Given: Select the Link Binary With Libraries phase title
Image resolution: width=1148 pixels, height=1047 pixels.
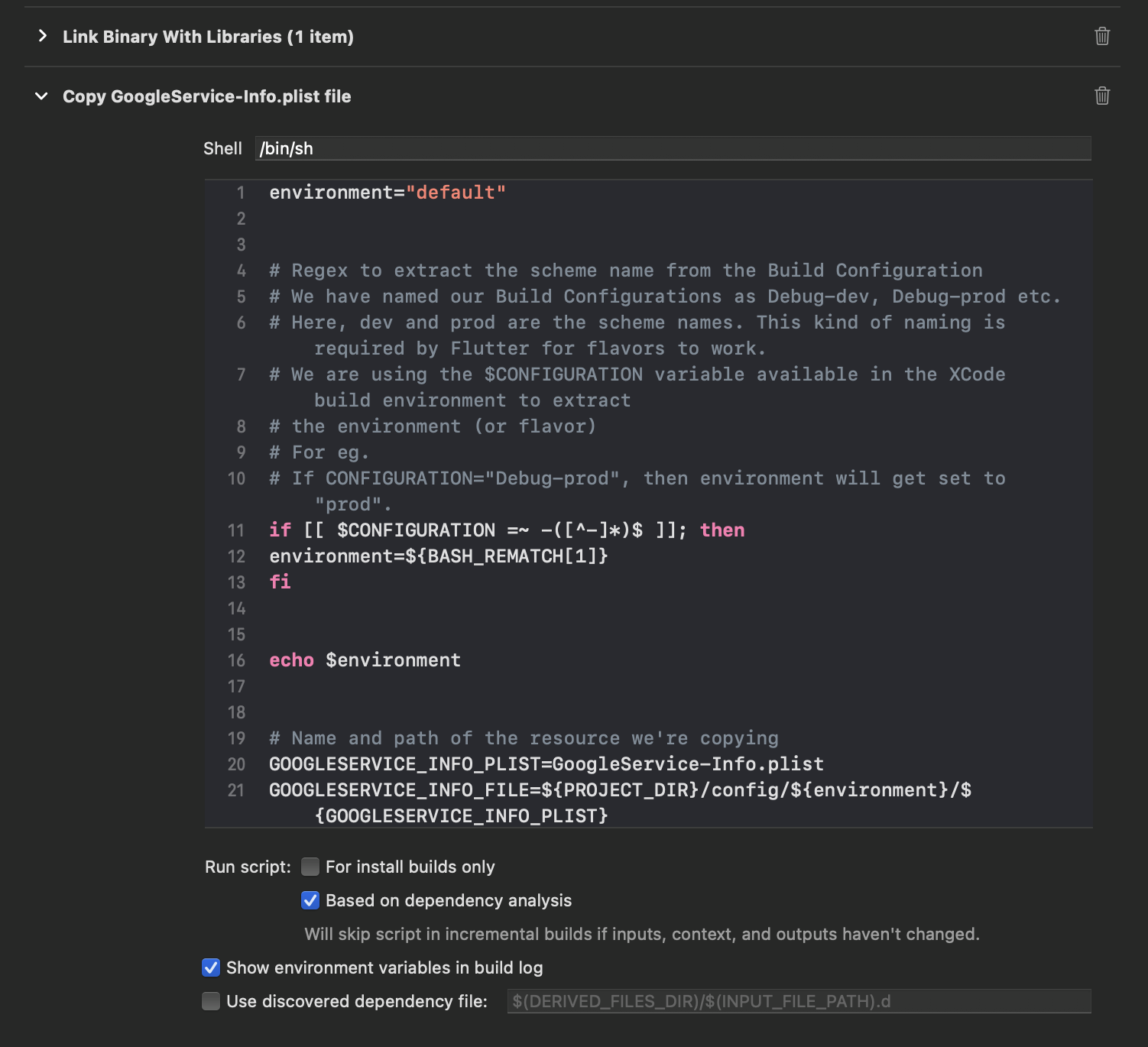Looking at the screenshot, I should 208,36.
